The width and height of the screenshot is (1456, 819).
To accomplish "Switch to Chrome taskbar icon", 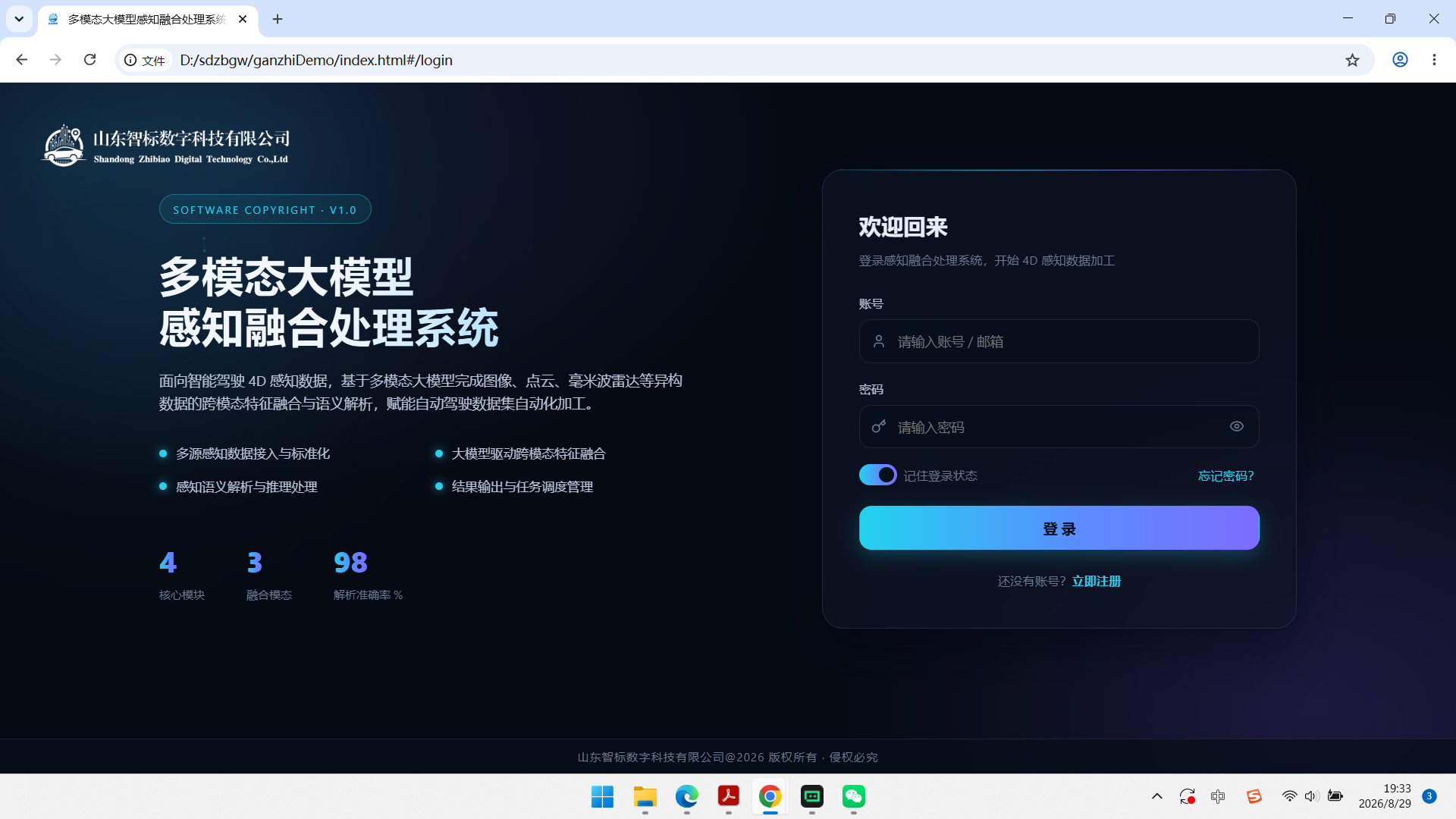I will click(x=770, y=796).
